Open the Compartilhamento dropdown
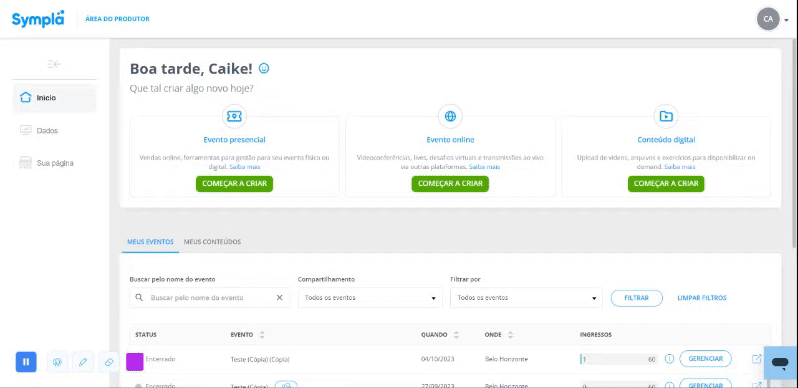798x388 pixels. tap(370, 298)
